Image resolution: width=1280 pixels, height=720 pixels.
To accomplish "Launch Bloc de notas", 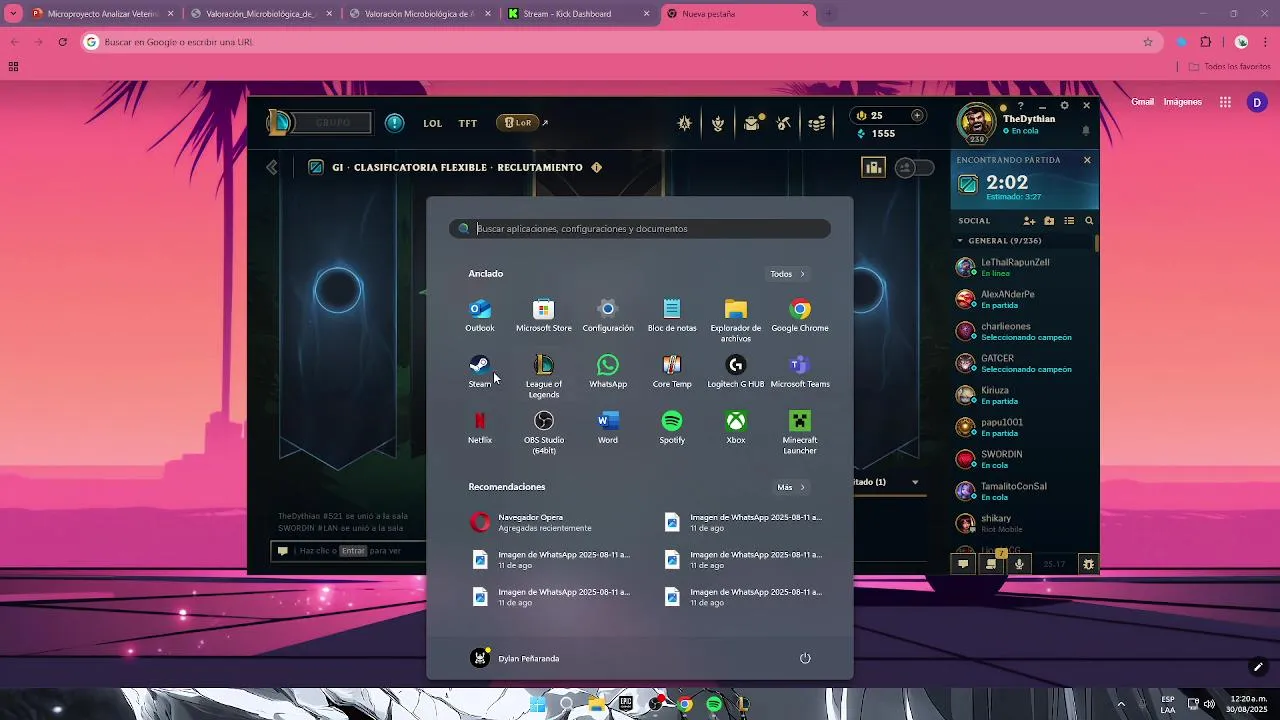I will click(x=672, y=316).
